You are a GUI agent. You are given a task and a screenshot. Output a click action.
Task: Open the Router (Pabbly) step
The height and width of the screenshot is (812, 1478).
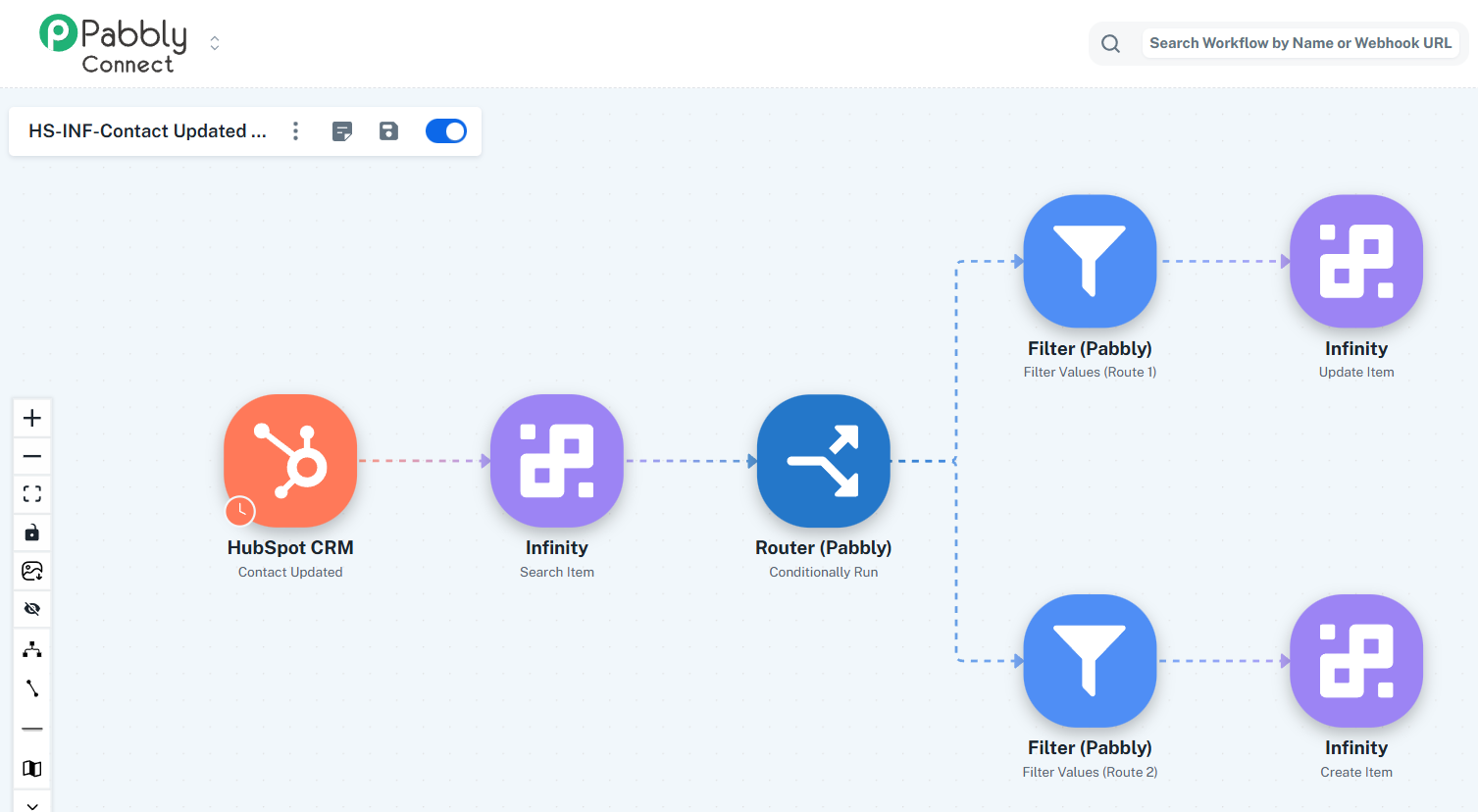[823, 461]
